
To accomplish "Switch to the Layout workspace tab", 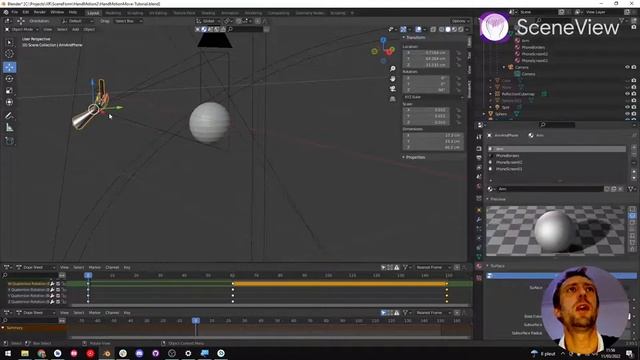I will (93, 13).
